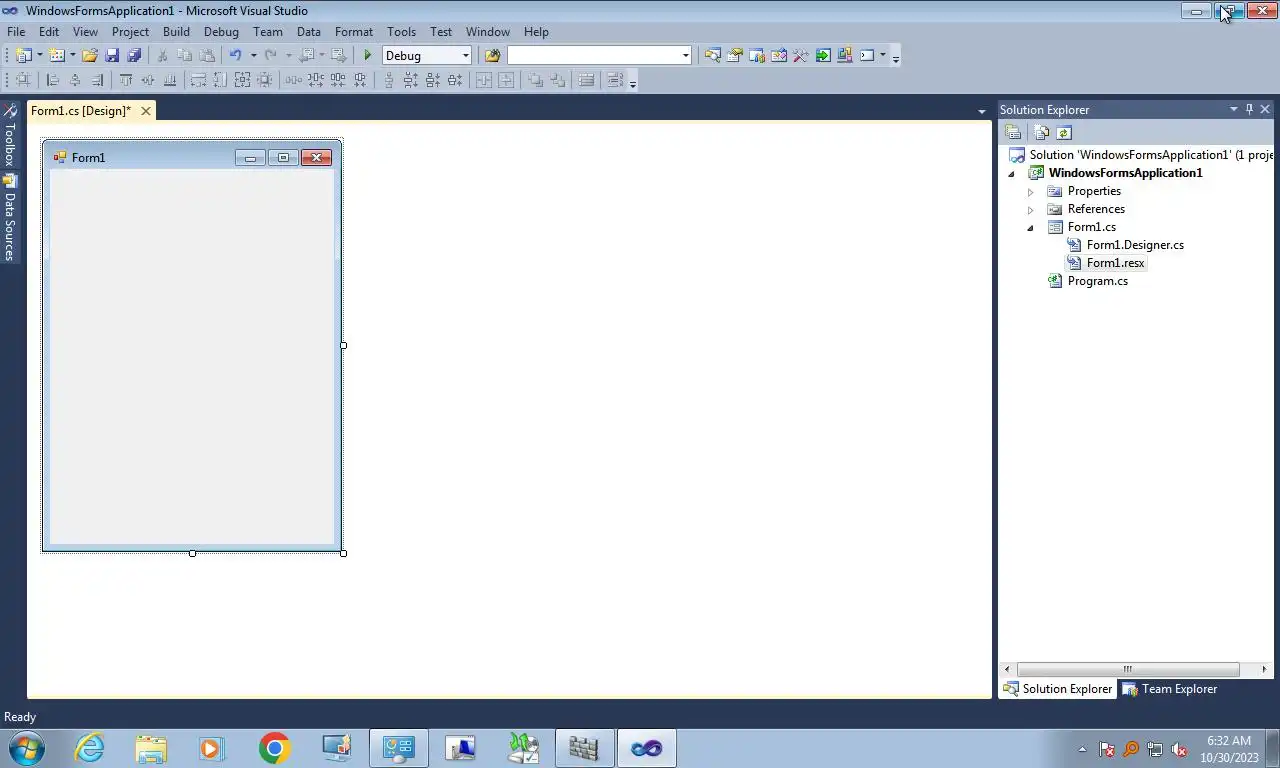Close the Solution Explorer panel
The width and height of the screenshot is (1280, 768).
[1265, 109]
